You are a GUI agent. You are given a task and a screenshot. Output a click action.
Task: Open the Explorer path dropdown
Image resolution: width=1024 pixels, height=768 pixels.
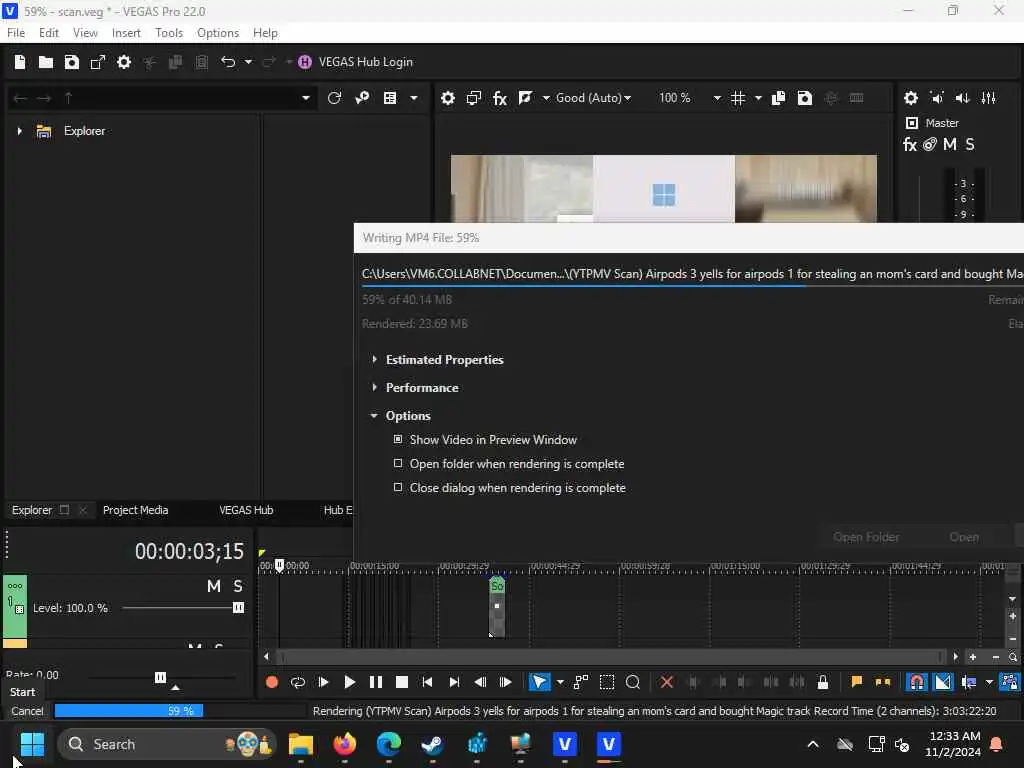306,98
